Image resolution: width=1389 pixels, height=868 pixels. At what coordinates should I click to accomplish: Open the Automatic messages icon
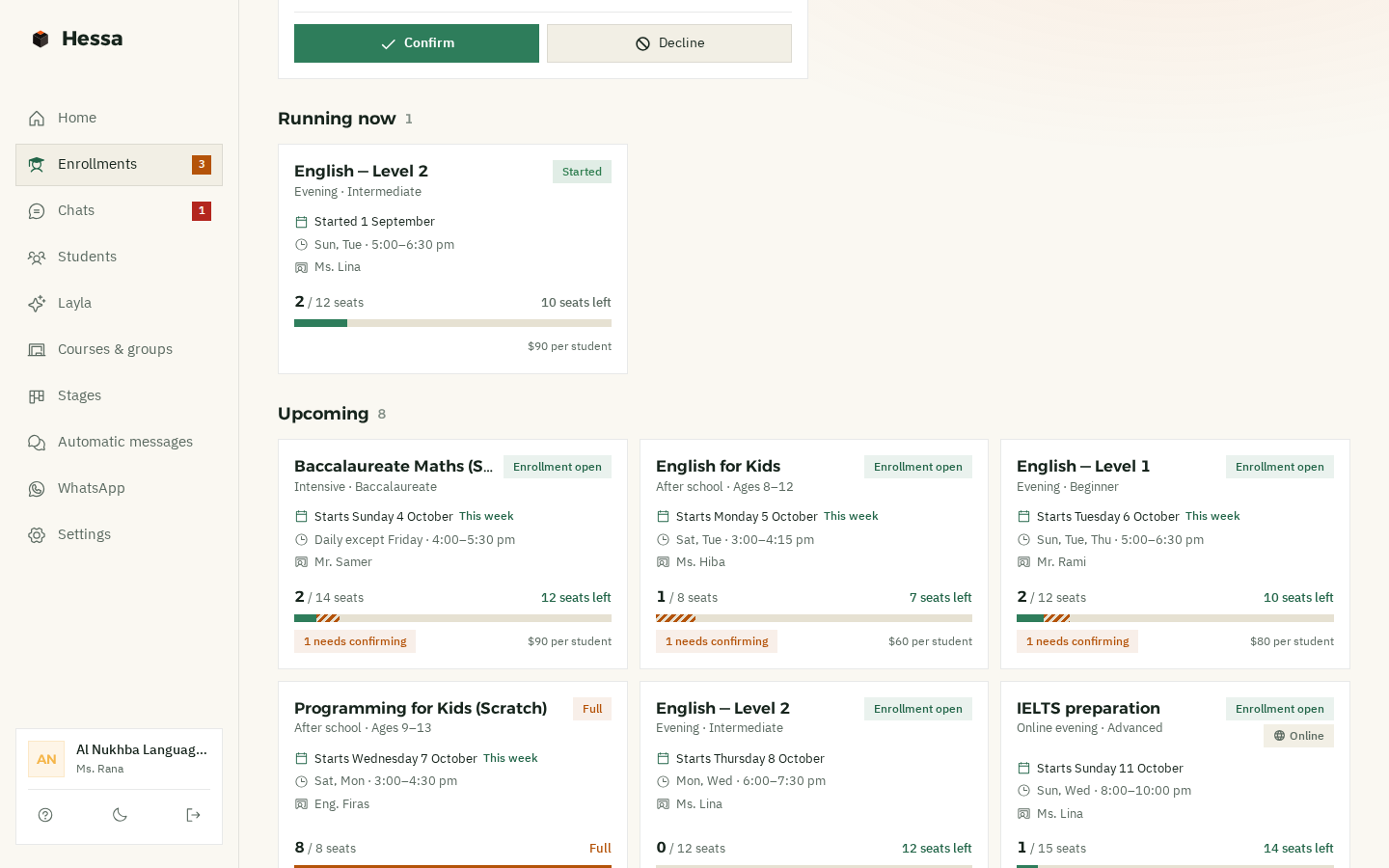pos(37,443)
